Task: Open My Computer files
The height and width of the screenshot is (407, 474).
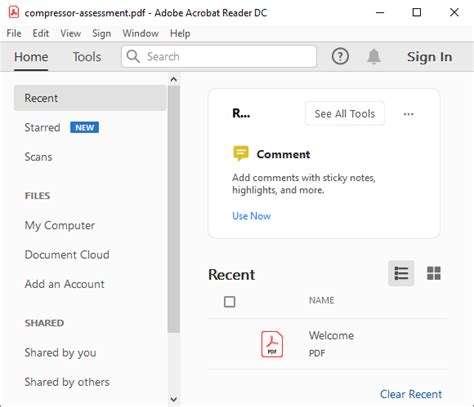Action: click(x=60, y=225)
